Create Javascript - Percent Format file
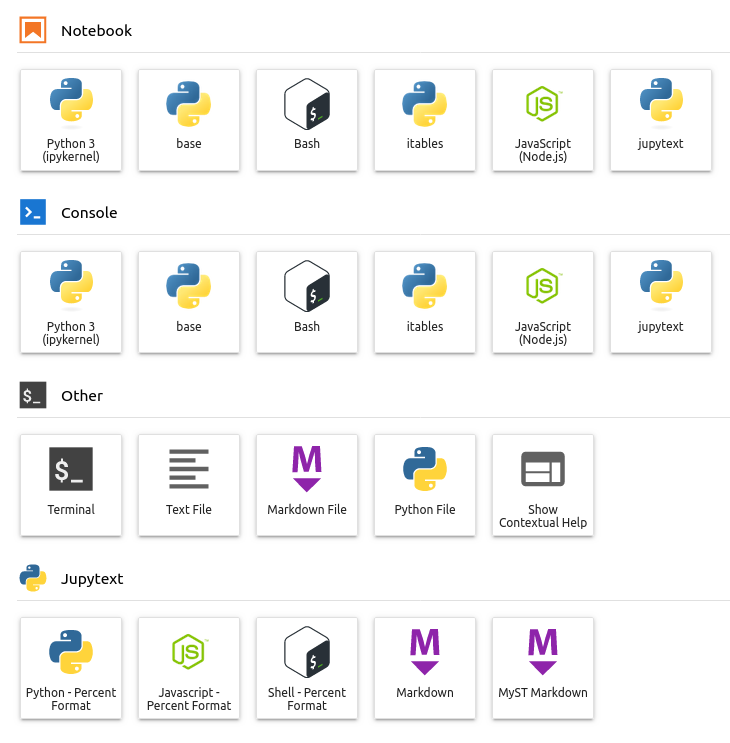This screenshot has width=730, height=743. pos(189,668)
